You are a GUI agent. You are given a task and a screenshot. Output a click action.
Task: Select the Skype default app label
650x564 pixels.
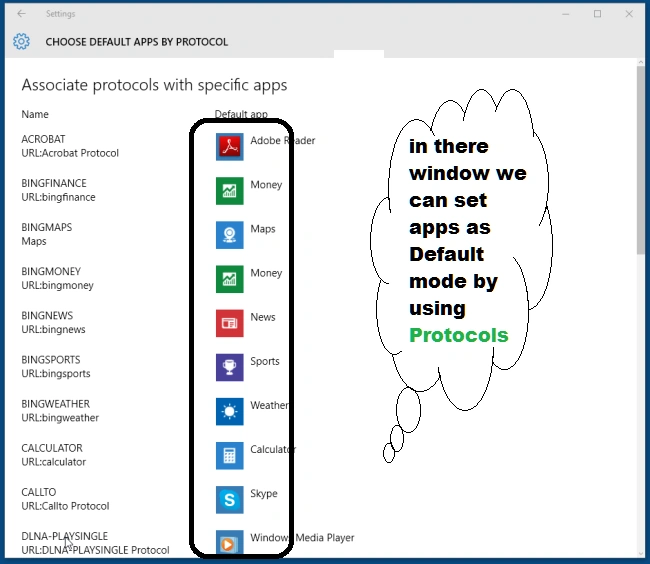pyautogui.click(x=264, y=494)
